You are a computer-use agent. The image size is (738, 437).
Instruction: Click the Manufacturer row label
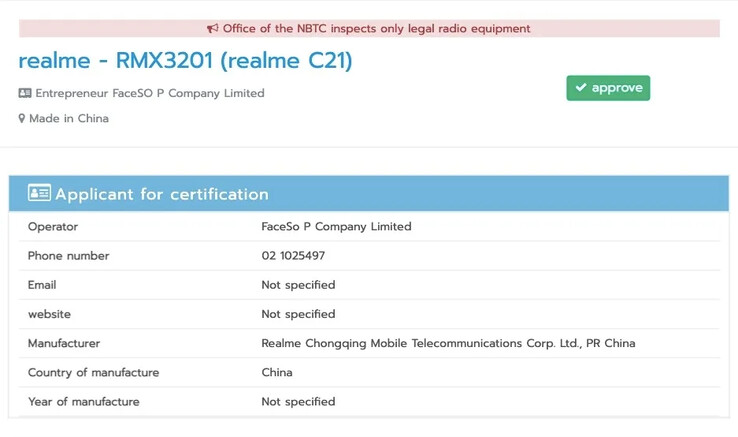click(64, 343)
